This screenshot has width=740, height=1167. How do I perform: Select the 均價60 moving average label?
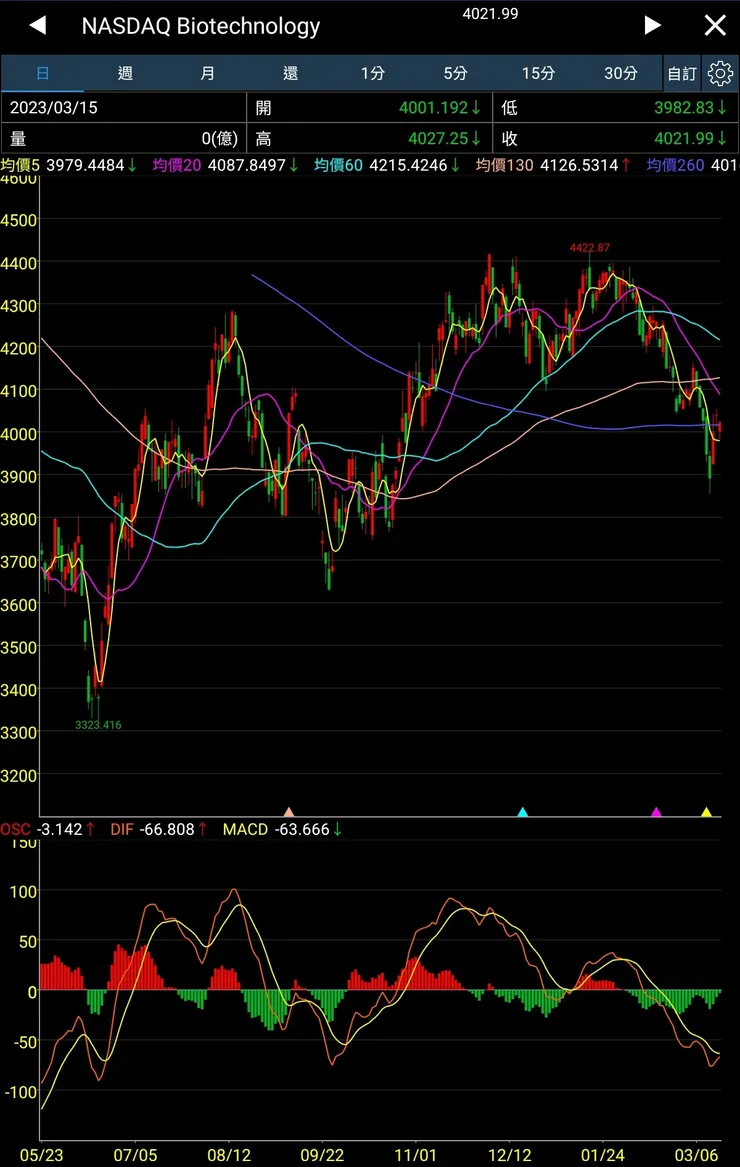point(338,164)
